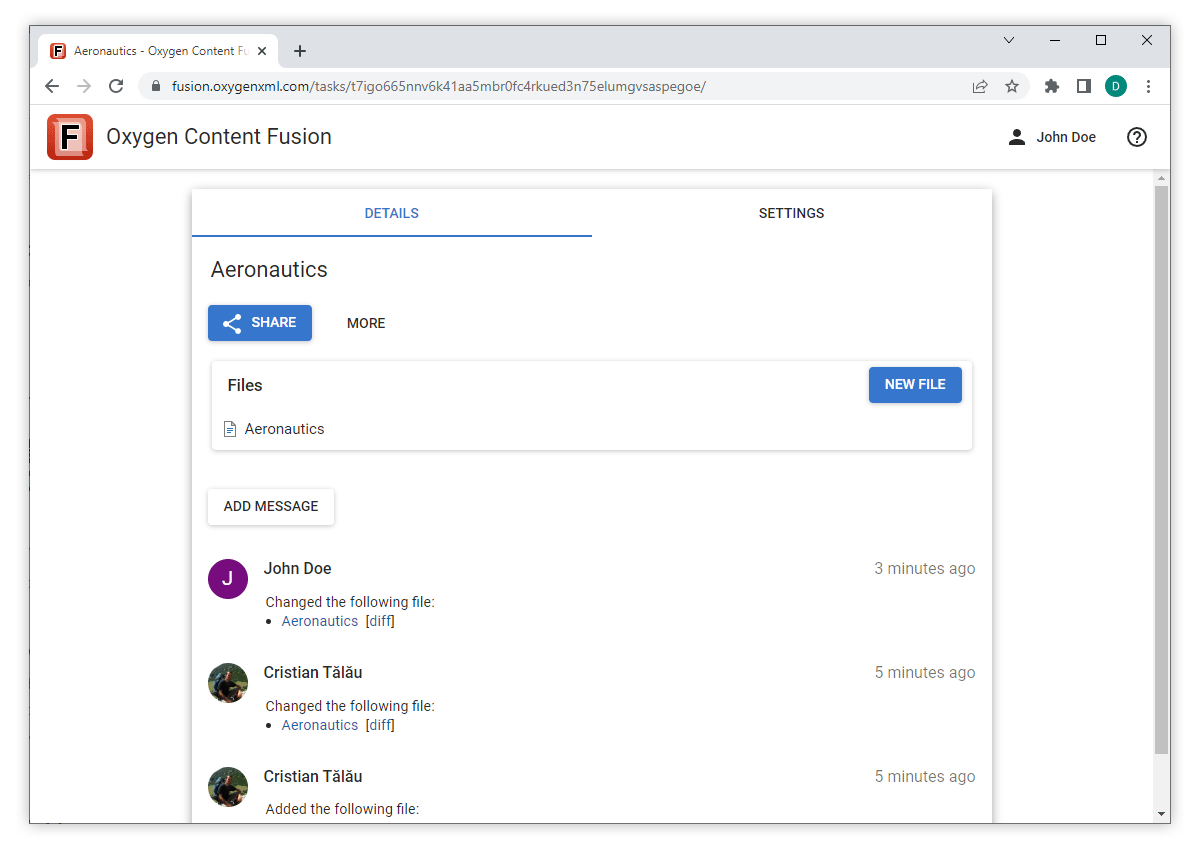Click the '3 minutes ago' timestamp

[x=925, y=568]
